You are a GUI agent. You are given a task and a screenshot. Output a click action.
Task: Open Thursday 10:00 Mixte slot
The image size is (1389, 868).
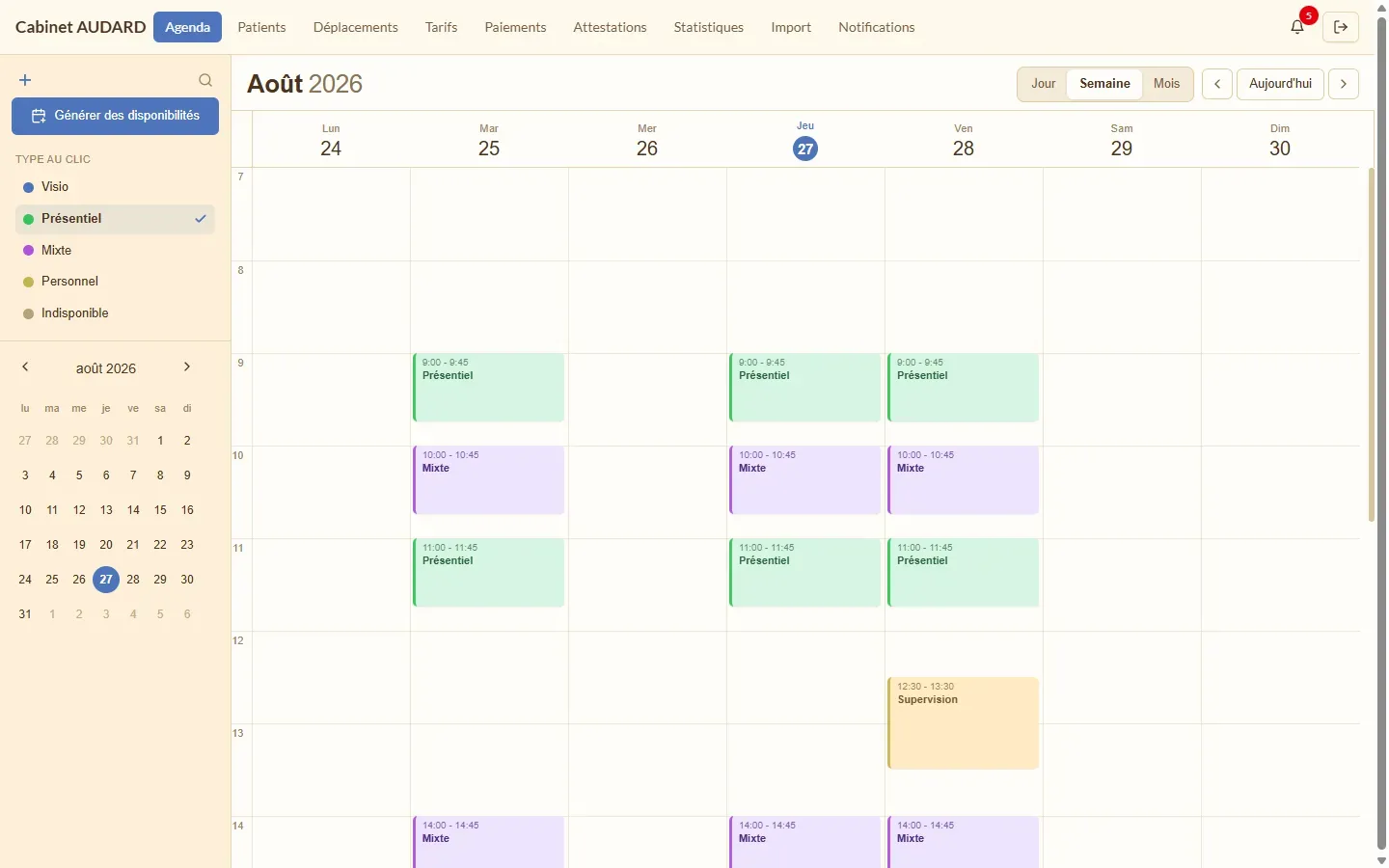805,480
